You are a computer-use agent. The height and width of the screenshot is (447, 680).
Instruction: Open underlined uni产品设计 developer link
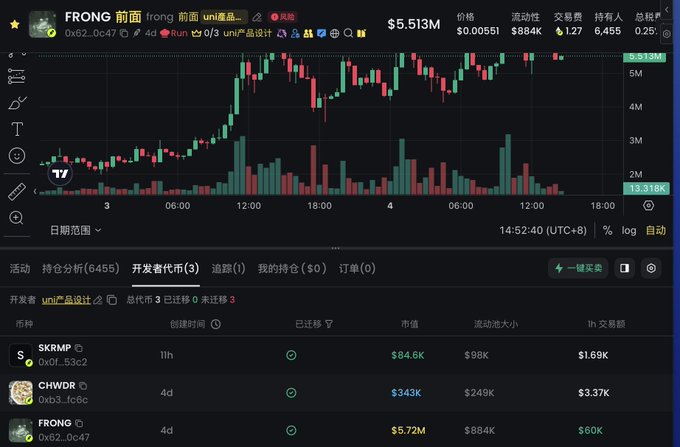pos(66,300)
